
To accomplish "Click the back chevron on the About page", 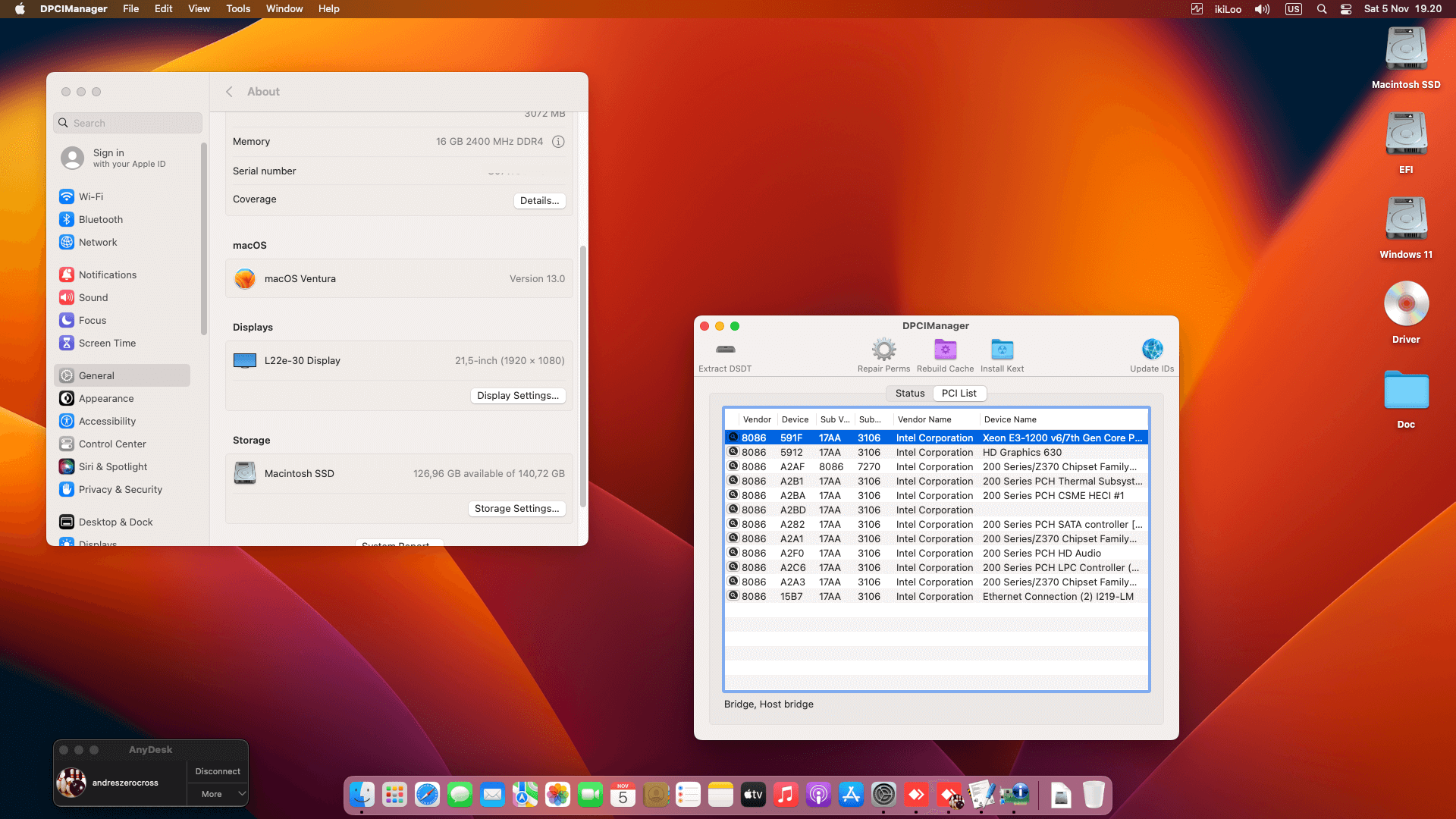I will (229, 91).
